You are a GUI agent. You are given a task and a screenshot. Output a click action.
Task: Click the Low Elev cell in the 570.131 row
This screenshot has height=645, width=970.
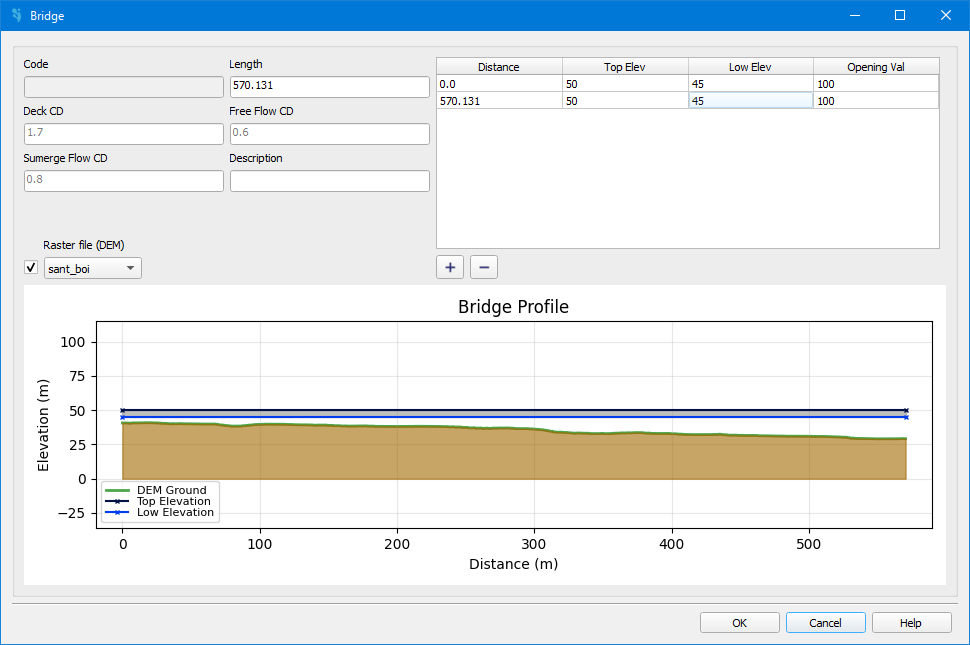[750, 100]
